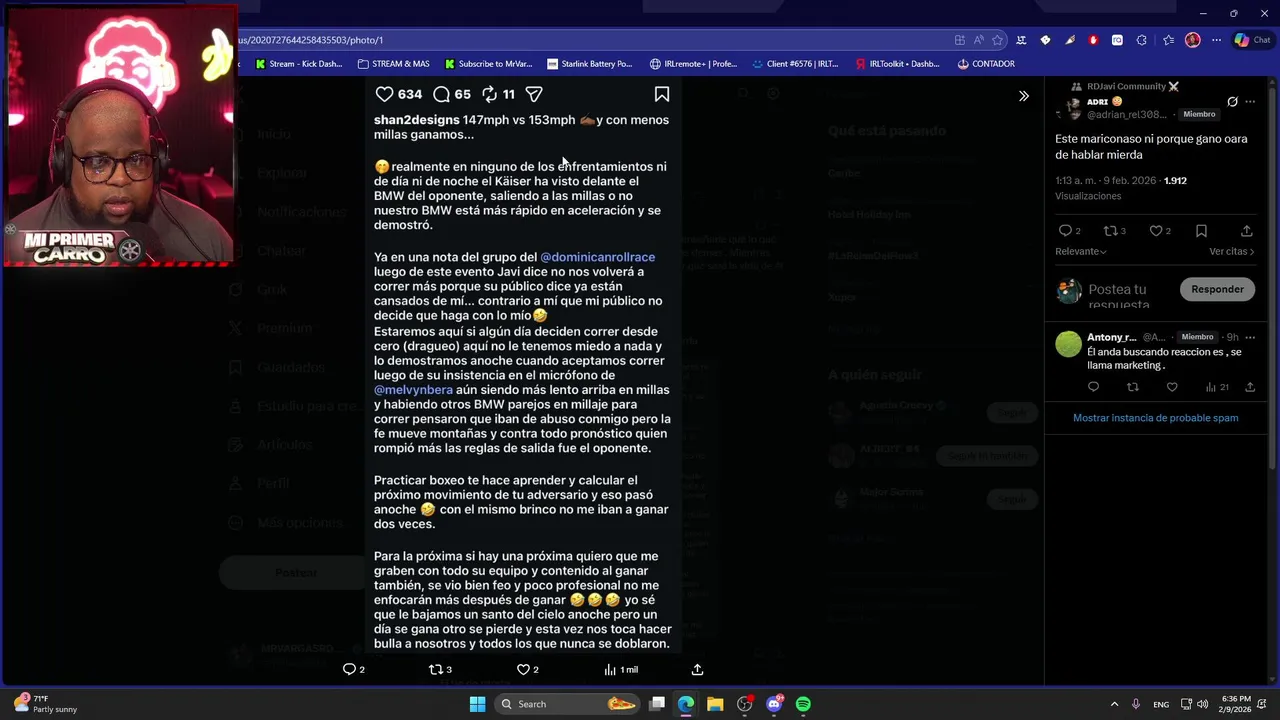Open shan2designs profile from caption
Screen dimensions: 1280x720
416,120
